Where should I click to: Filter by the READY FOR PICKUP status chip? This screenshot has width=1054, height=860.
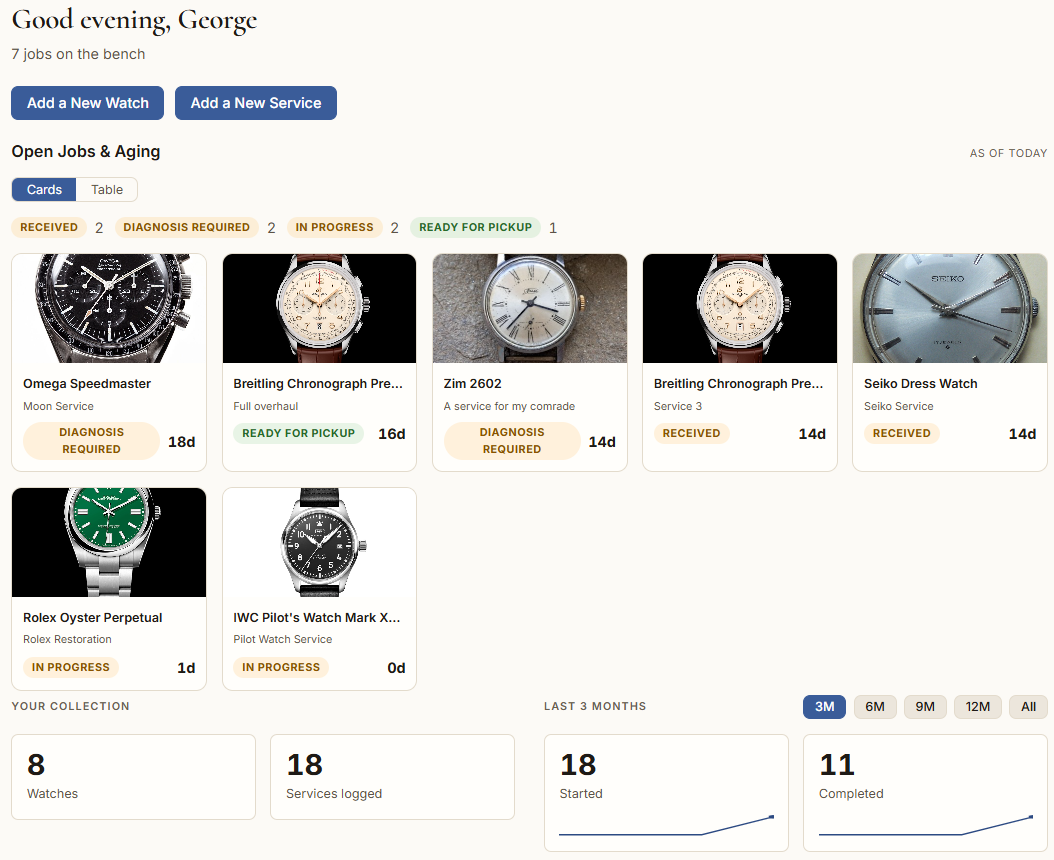click(475, 227)
